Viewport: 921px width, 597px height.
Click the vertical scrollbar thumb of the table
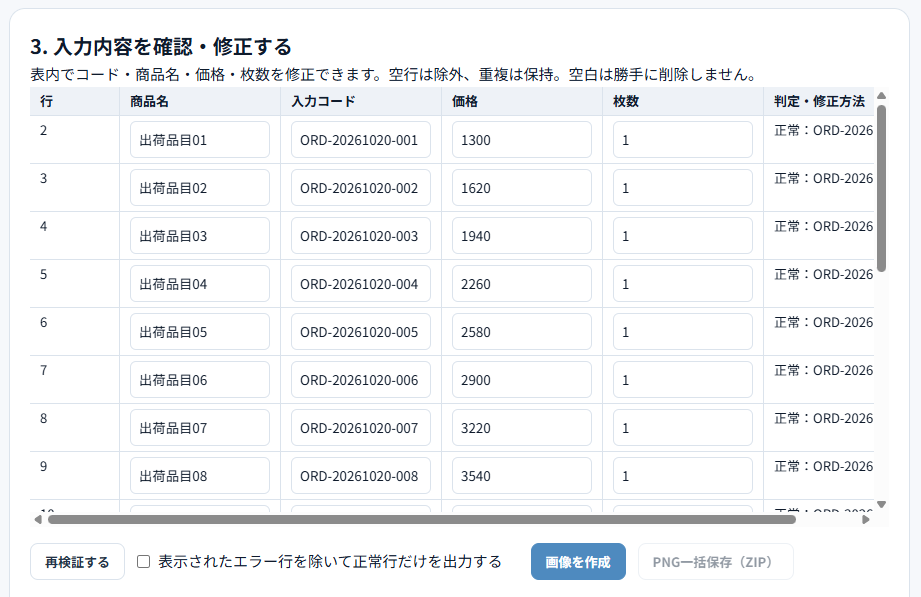pos(881,188)
